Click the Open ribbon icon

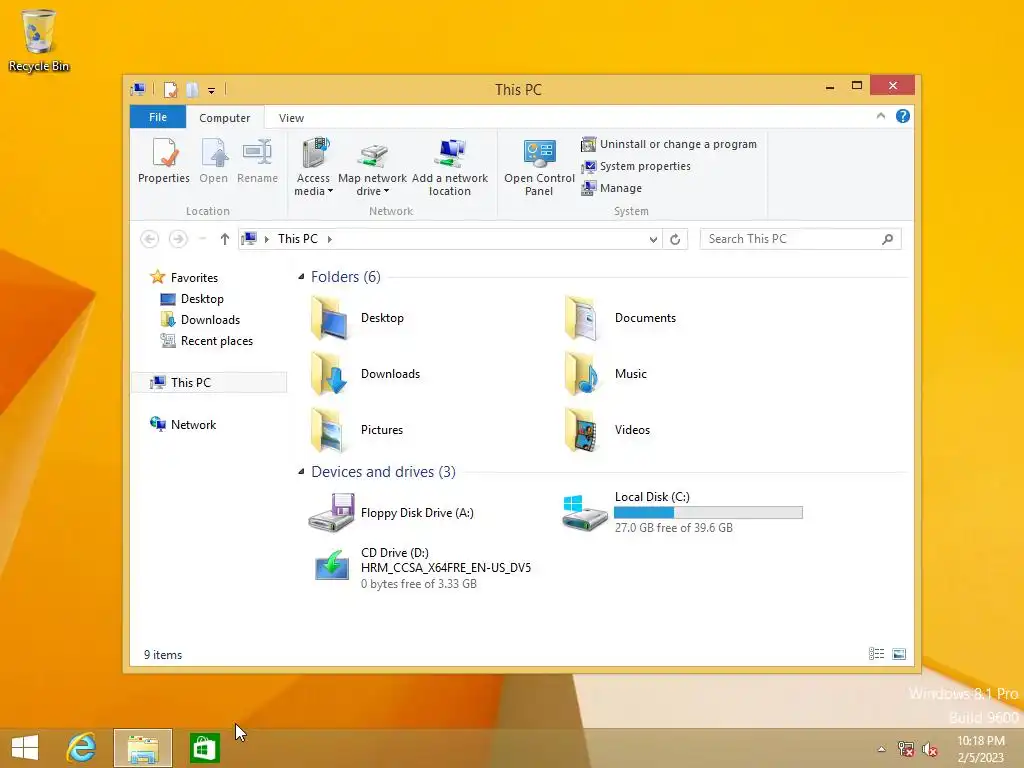[x=214, y=161]
